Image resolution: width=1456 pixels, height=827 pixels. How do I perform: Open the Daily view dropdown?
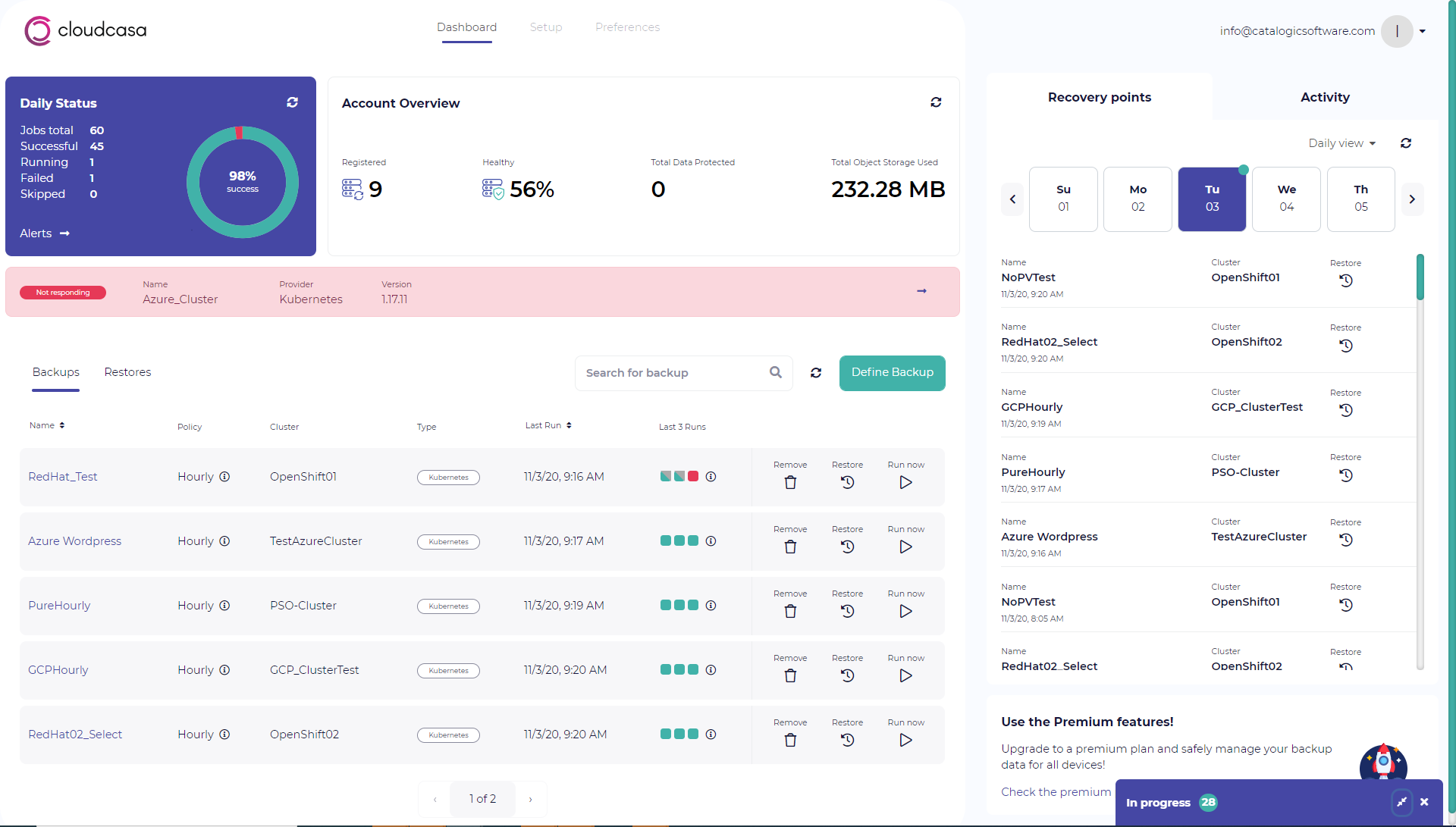[1341, 143]
